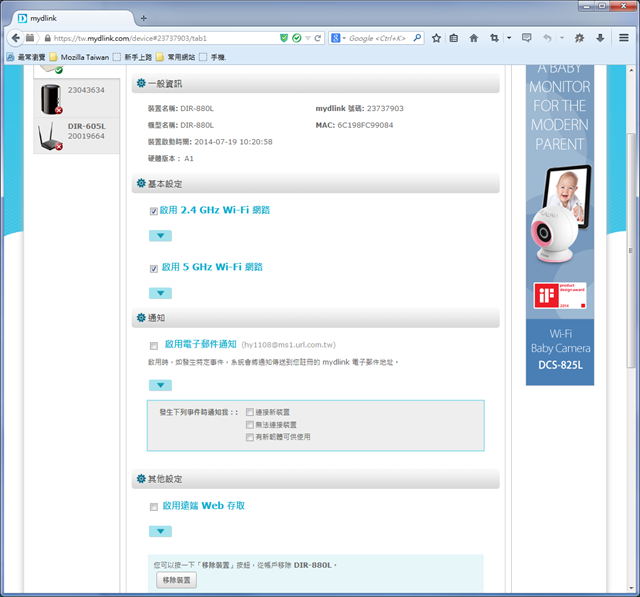Click the remove device button
The height and width of the screenshot is (597, 640).
[x=176, y=580]
